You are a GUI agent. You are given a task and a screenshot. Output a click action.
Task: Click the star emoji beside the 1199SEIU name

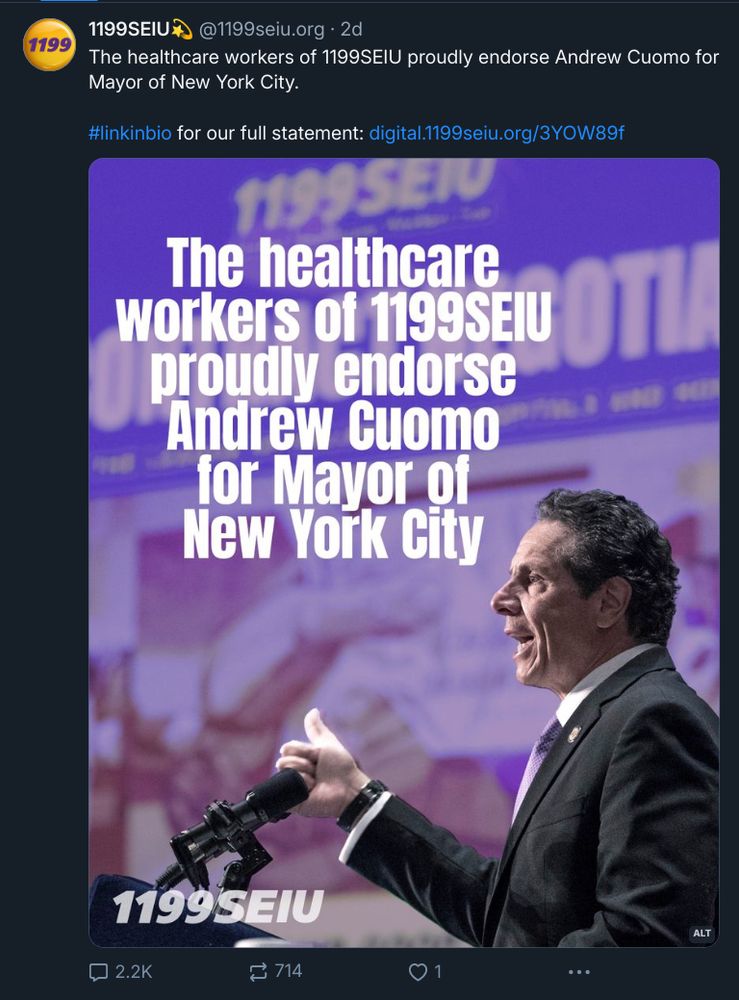(182, 29)
